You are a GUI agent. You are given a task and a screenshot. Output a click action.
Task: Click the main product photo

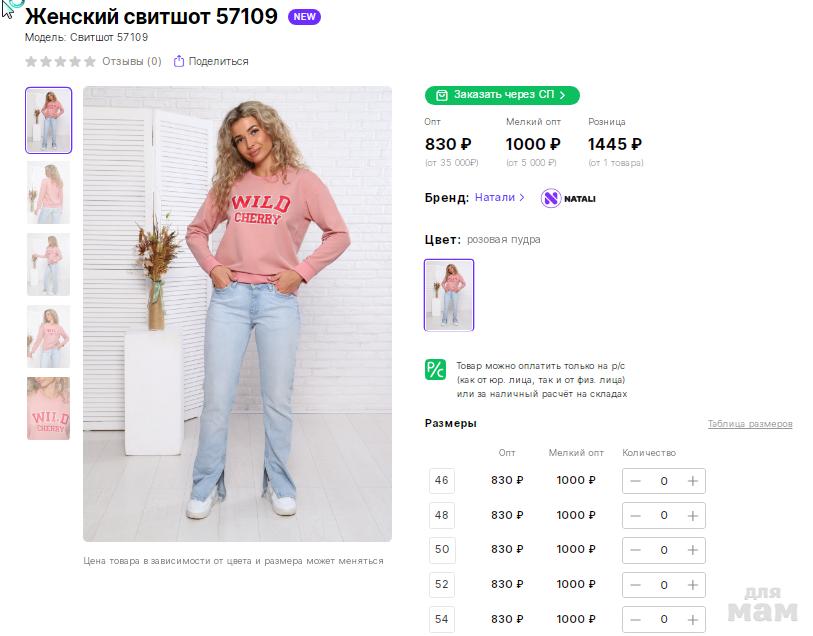[237, 313]
